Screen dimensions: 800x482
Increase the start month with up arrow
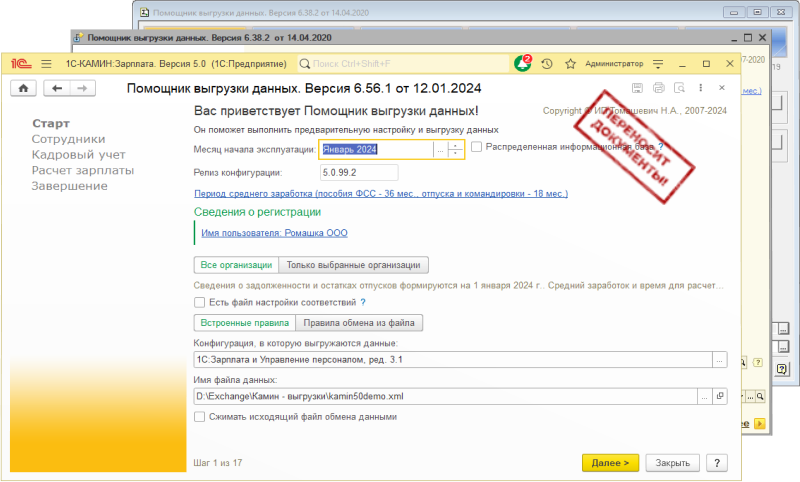tap(455, 145)
